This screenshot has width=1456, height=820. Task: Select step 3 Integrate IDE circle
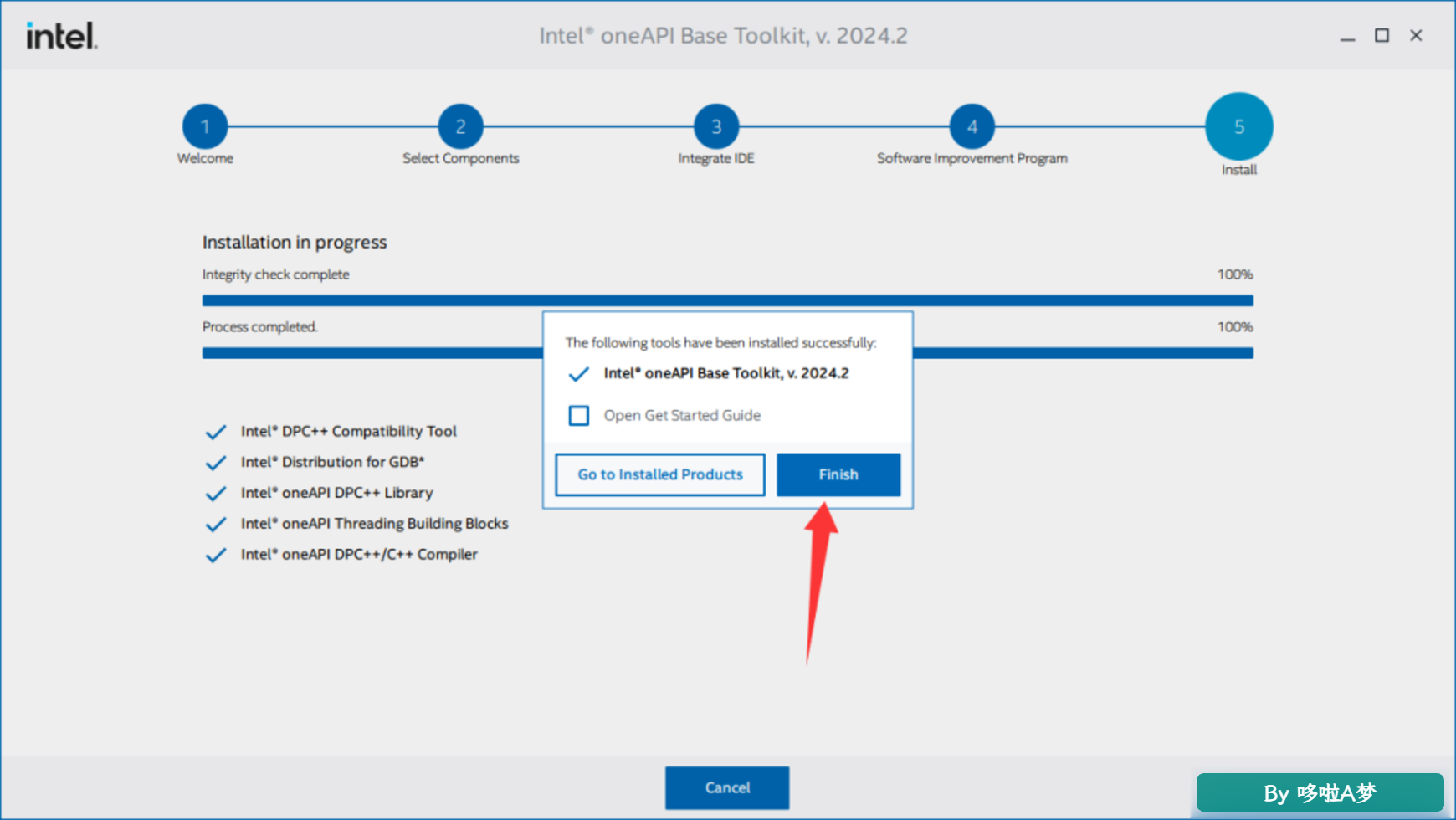tap(716, 126)
